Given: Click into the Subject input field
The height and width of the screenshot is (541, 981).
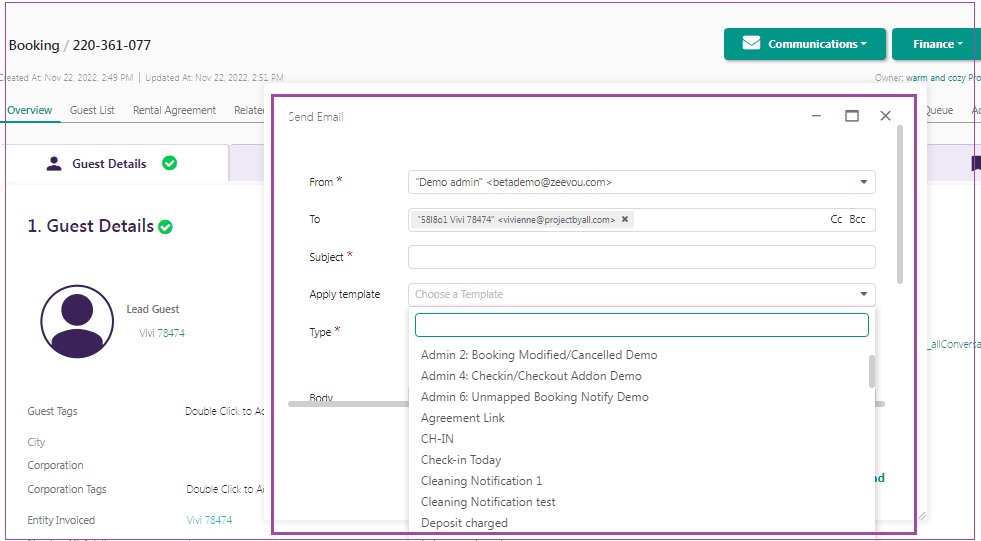Looking at the screenshot, I should point(641,257).
